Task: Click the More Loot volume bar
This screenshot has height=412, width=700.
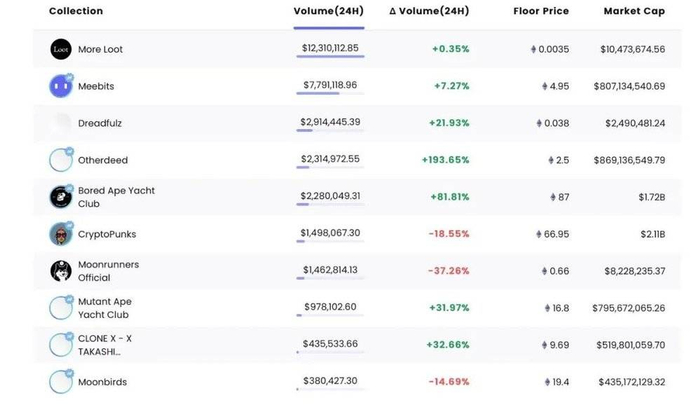Action: click(x=330, y=58)
